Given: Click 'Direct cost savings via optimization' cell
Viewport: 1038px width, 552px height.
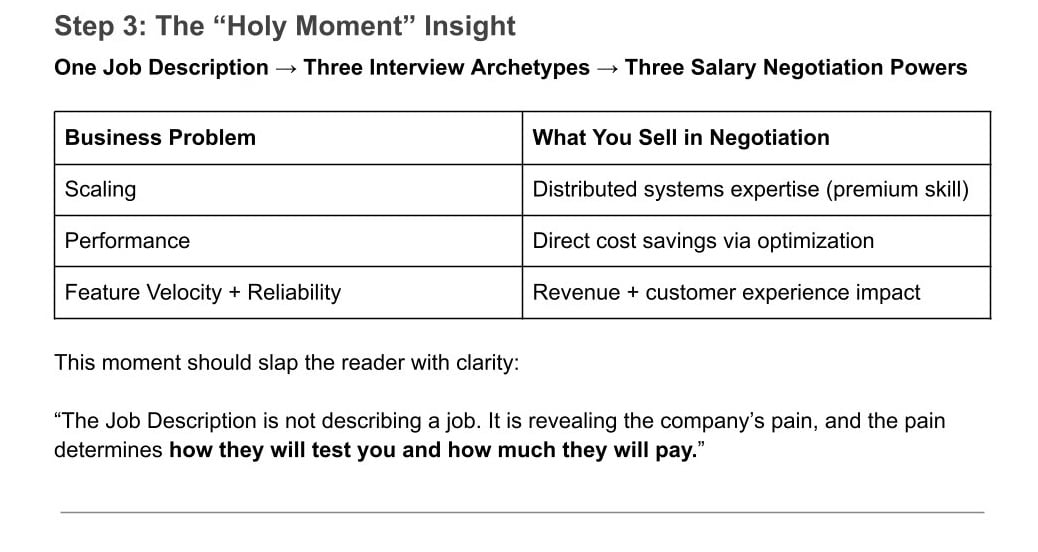Looking at the screenshot, I should coord(756,241).
